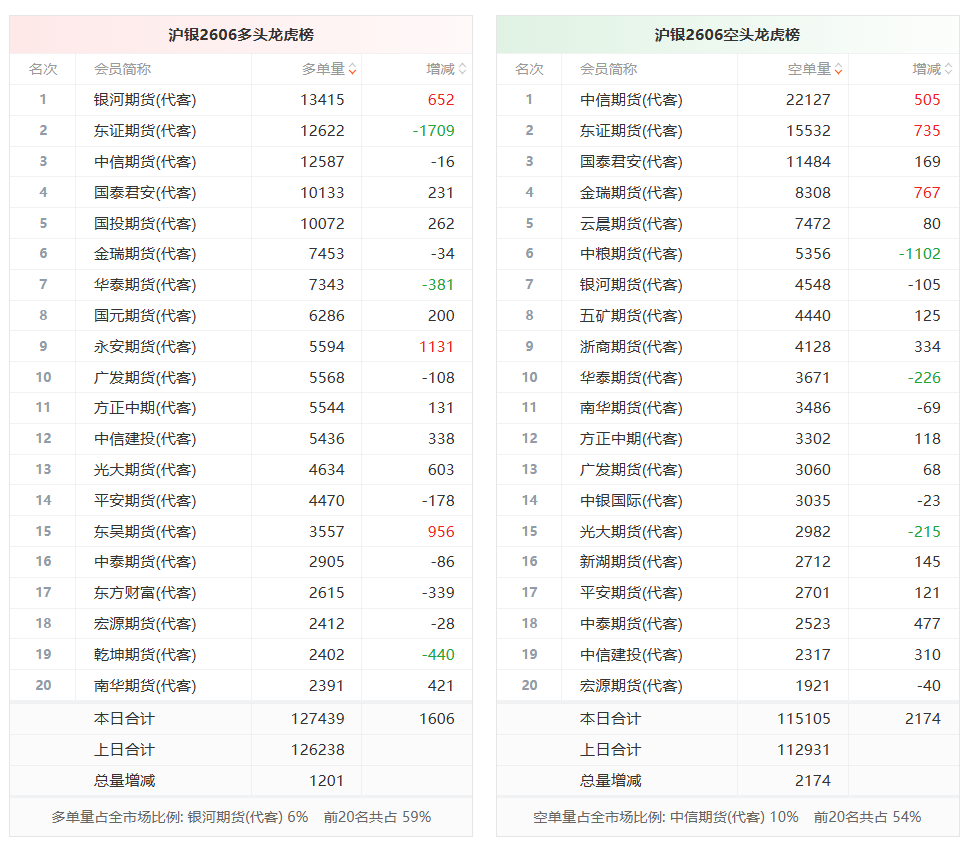Select 华泰期货(代客) in short table rank 10
Screen dimensions: 968x849
coord(632,377)
